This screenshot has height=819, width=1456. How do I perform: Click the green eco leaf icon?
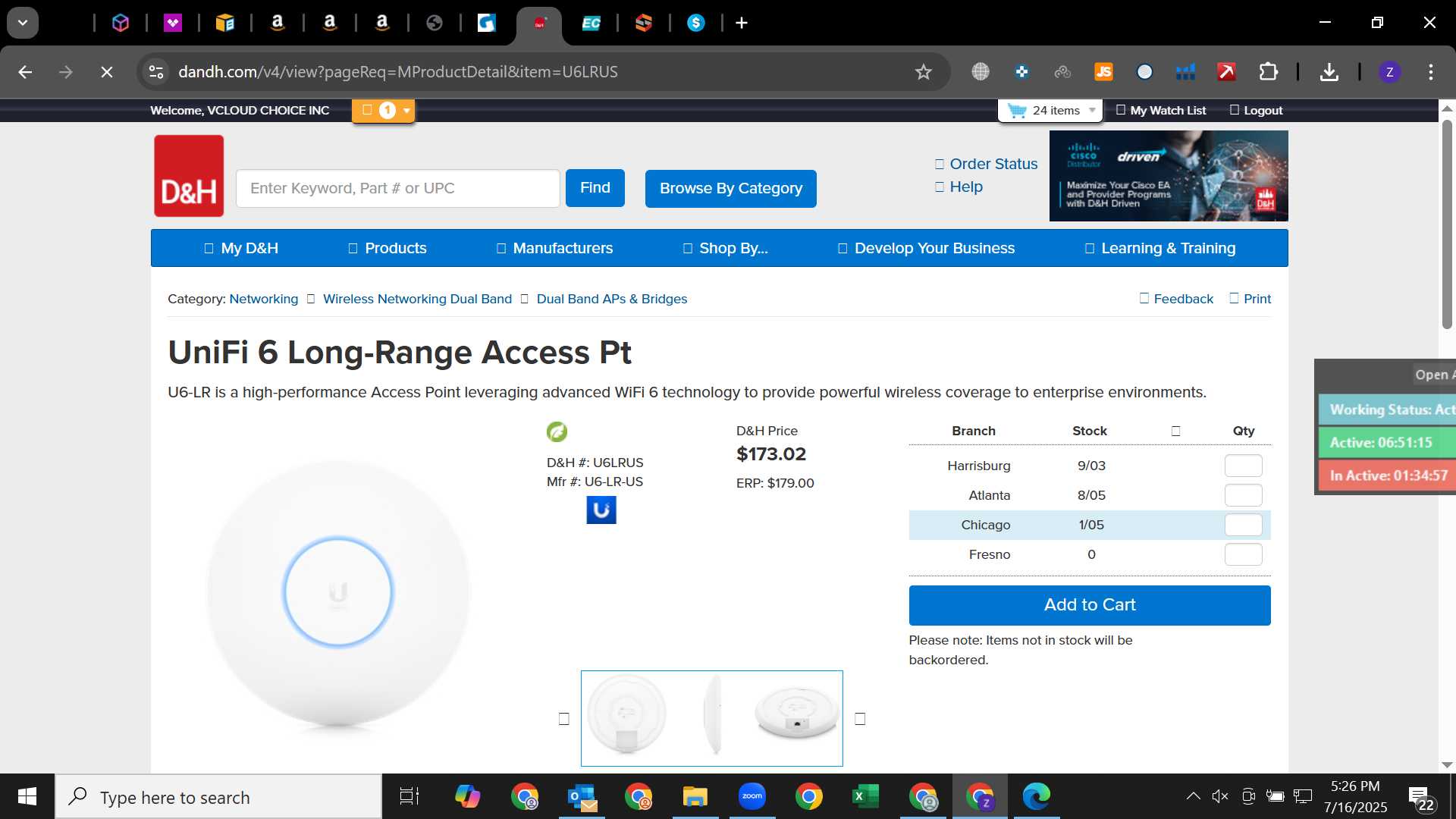(x=557, y=431)
